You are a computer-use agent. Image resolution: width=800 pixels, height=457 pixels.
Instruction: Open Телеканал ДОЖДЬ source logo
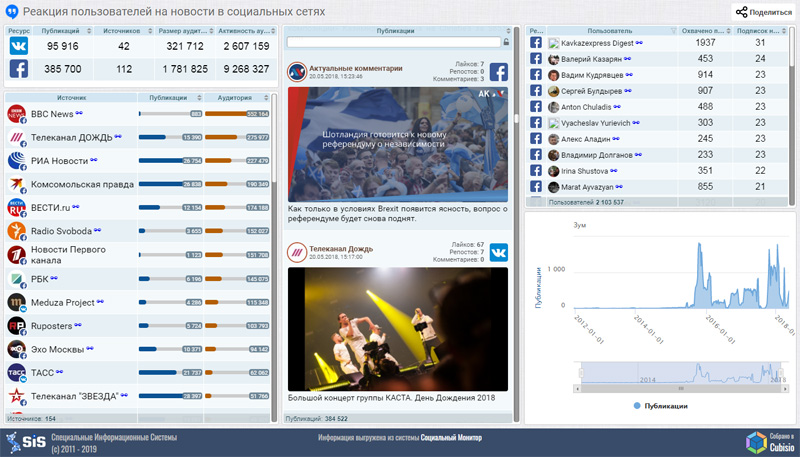[16, 137]
